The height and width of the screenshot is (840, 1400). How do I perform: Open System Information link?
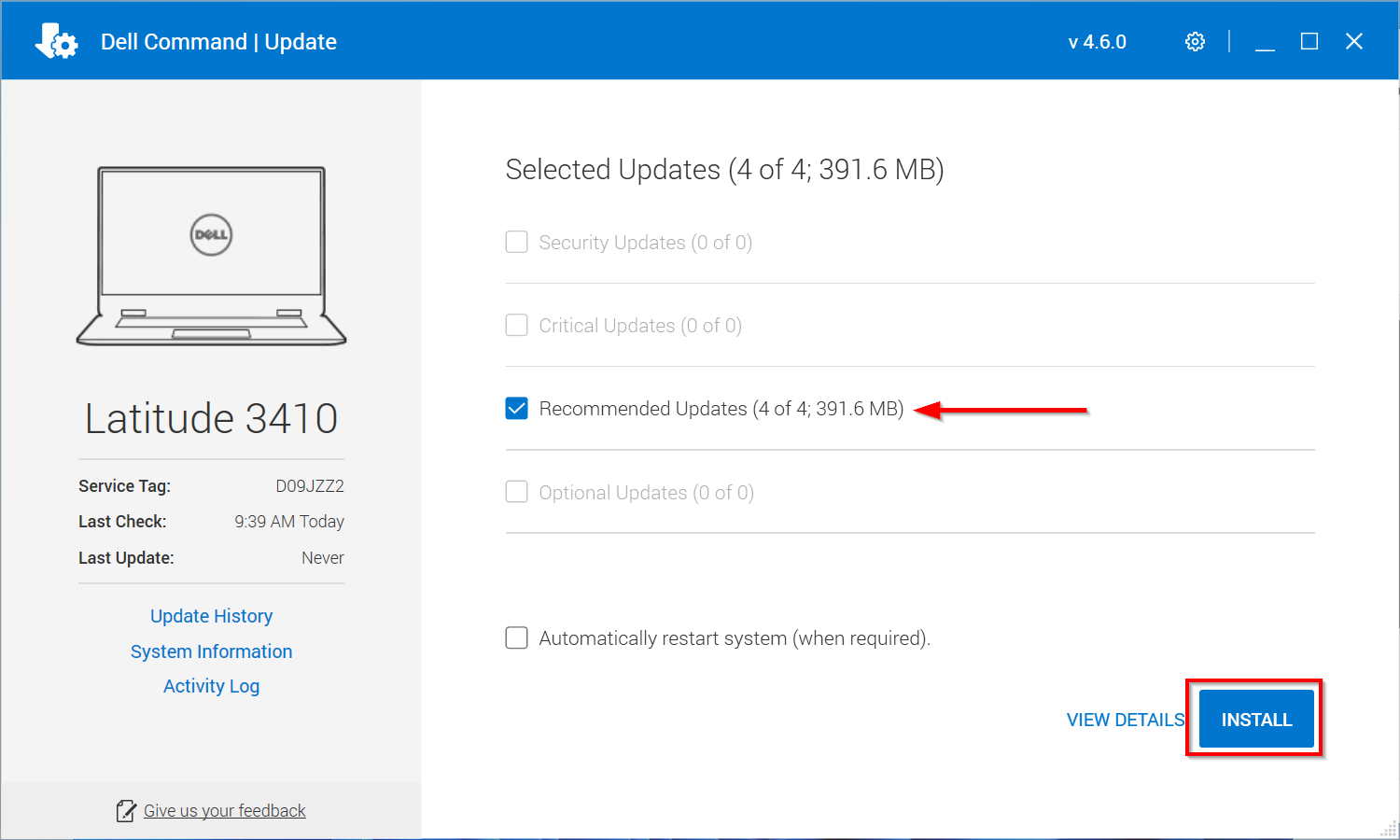(212, 651)
